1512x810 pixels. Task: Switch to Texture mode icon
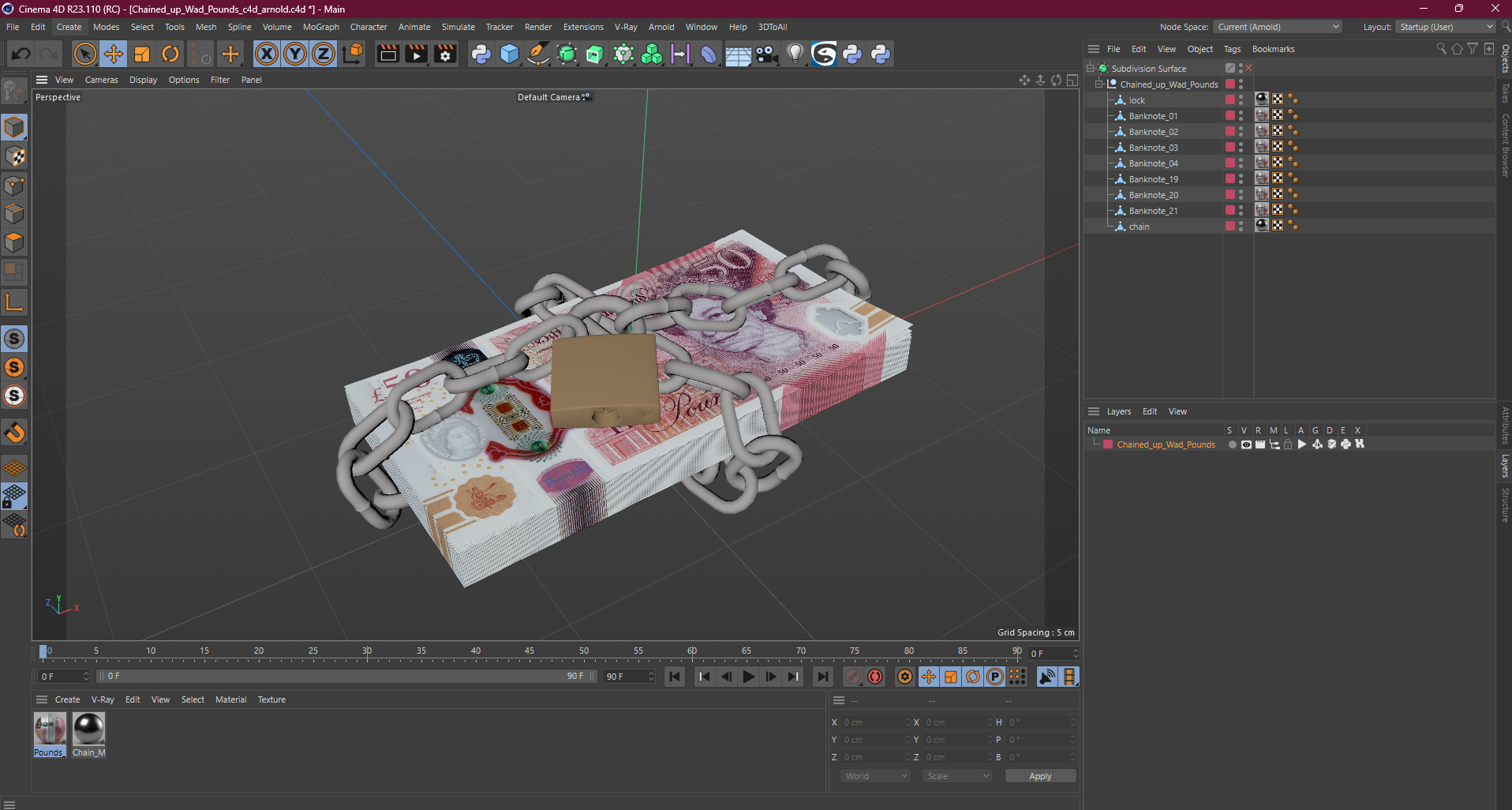click(x=14, y=156)
